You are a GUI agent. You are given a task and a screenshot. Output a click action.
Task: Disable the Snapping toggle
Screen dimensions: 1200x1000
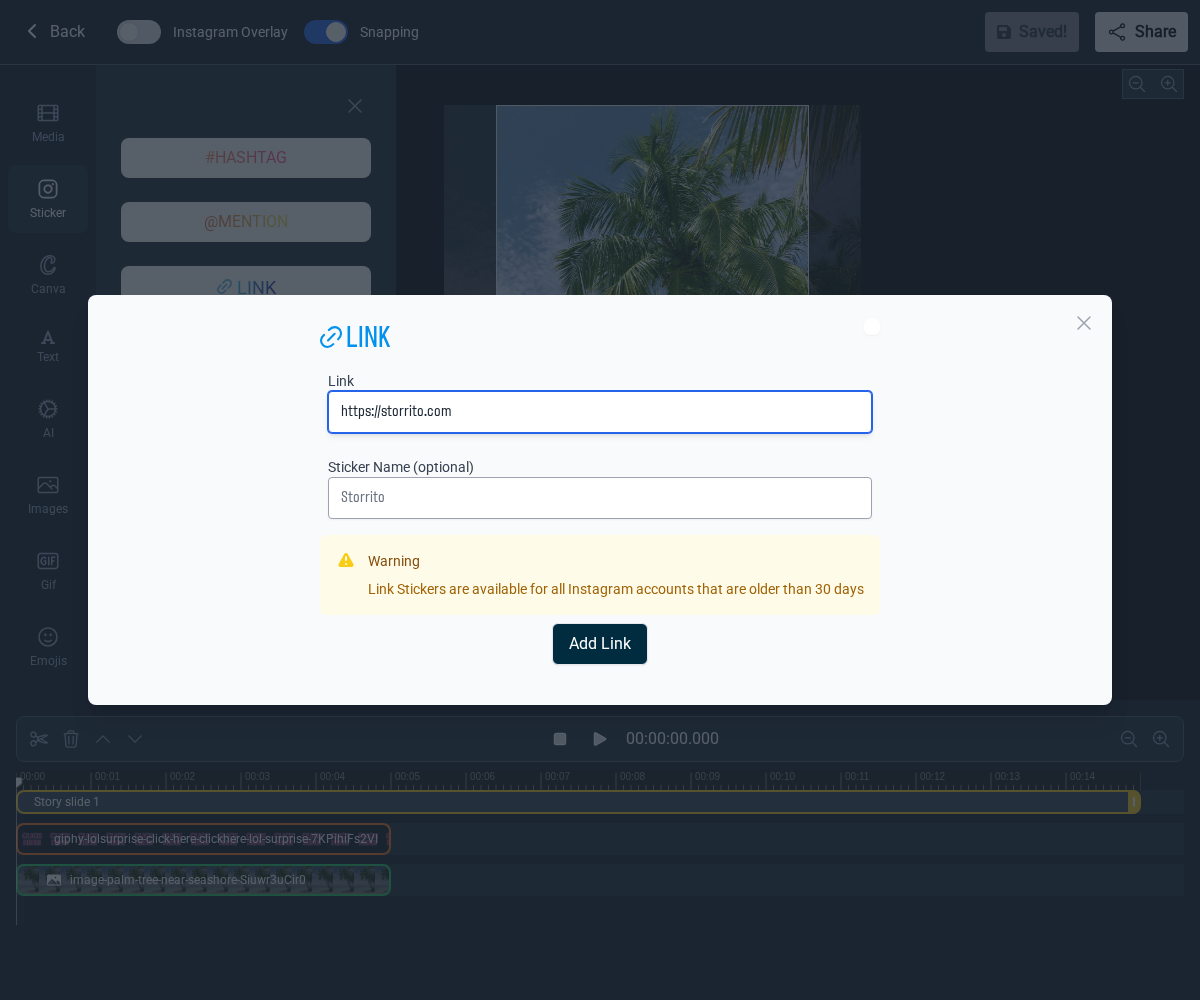325,32
